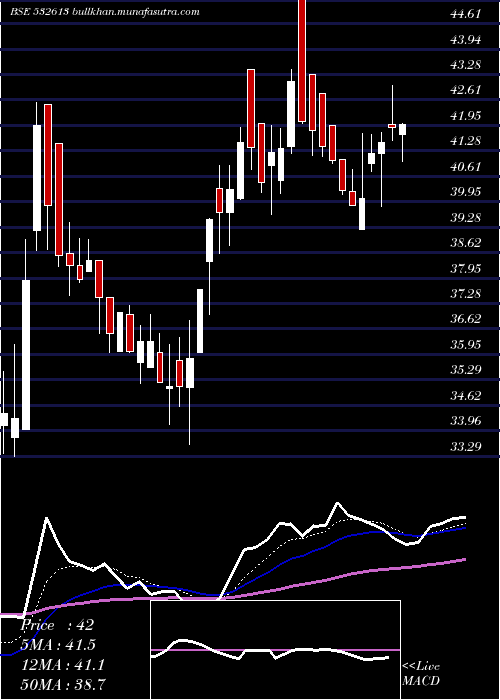This screenshot has height=700, width=500.
Task: Click the BSE 532613 bullkhan.munafasutra.com header text
Action: (x=105, y=12)
